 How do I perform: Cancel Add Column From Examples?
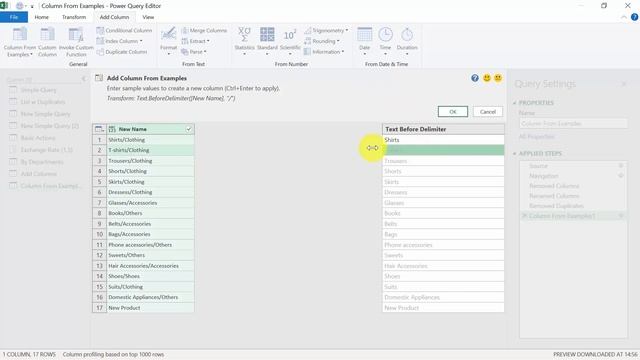coord(488,112)
